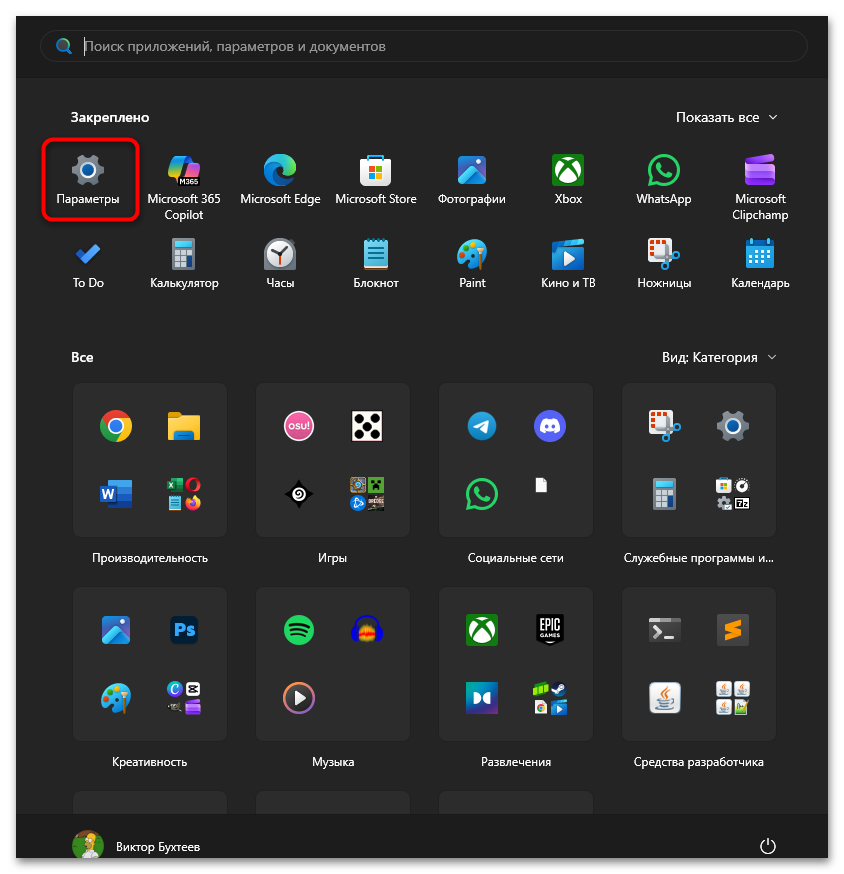Launch media player in Музыка group
The image size is (844, 874).
point(299,698)
